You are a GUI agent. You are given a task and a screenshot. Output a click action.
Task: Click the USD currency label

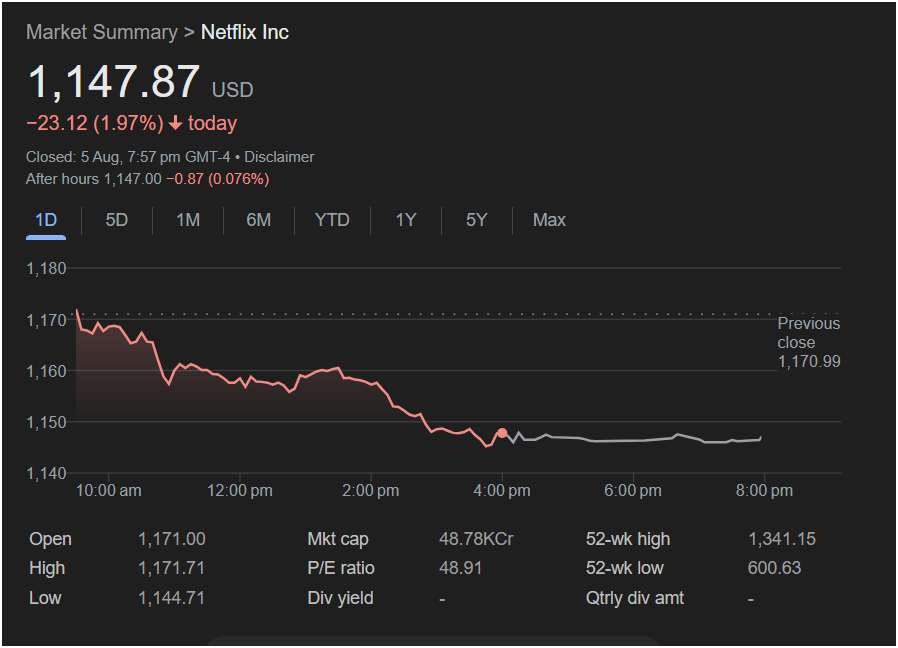[233, 90]
